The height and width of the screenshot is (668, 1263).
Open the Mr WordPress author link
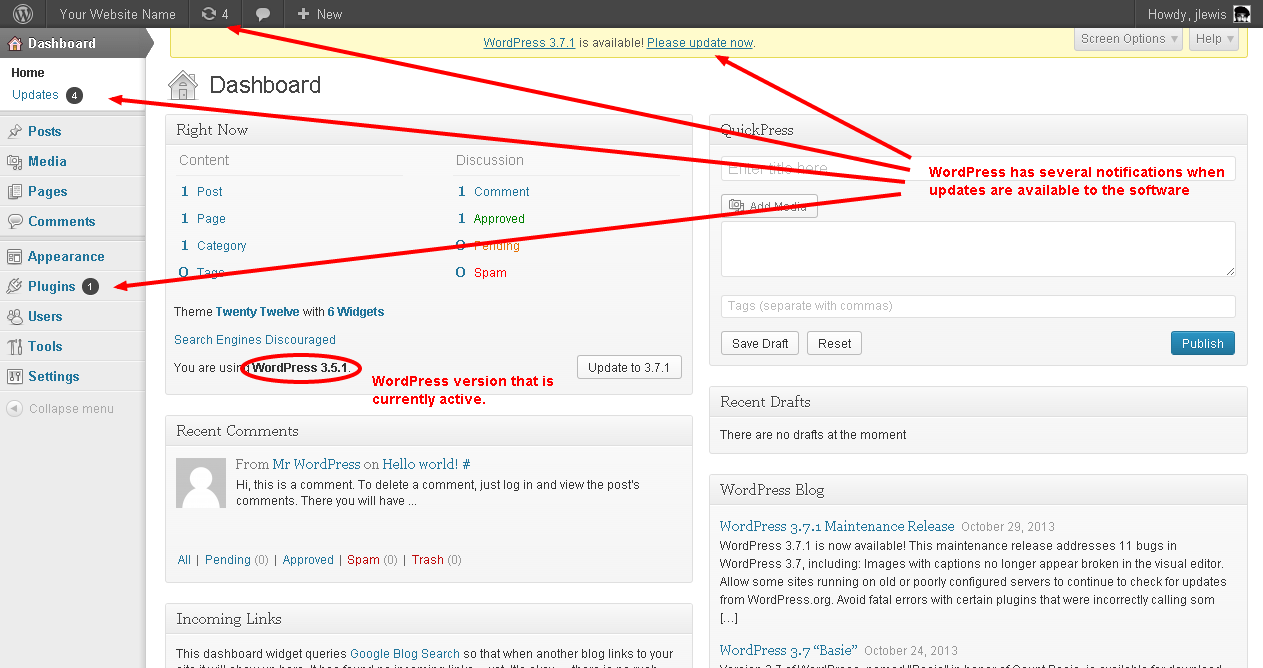[x=316, y=464]
